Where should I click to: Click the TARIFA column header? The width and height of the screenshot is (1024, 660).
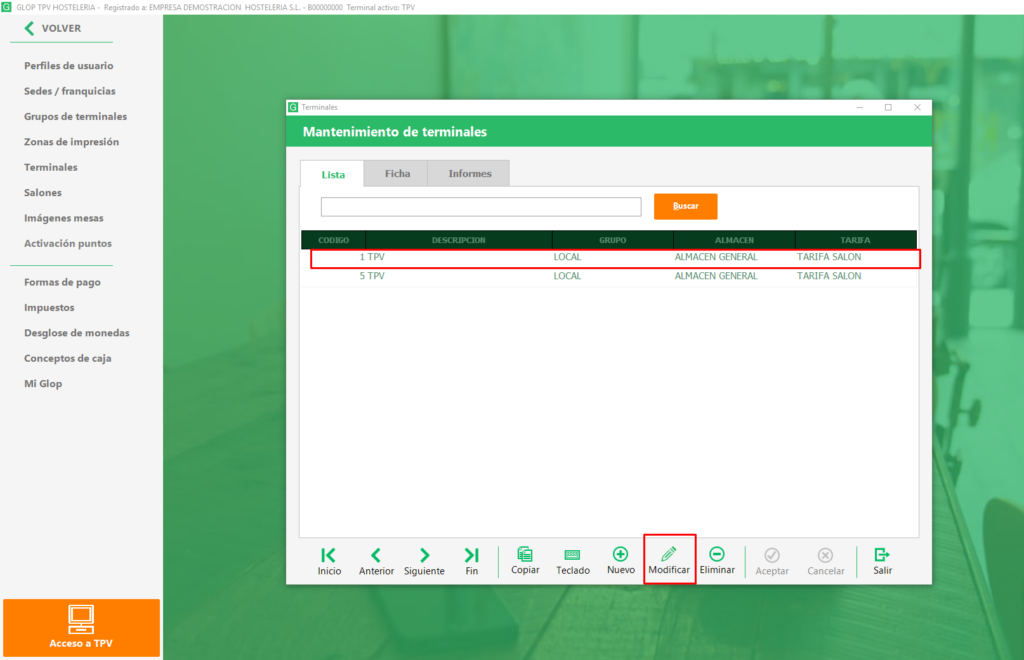point(856,240)
